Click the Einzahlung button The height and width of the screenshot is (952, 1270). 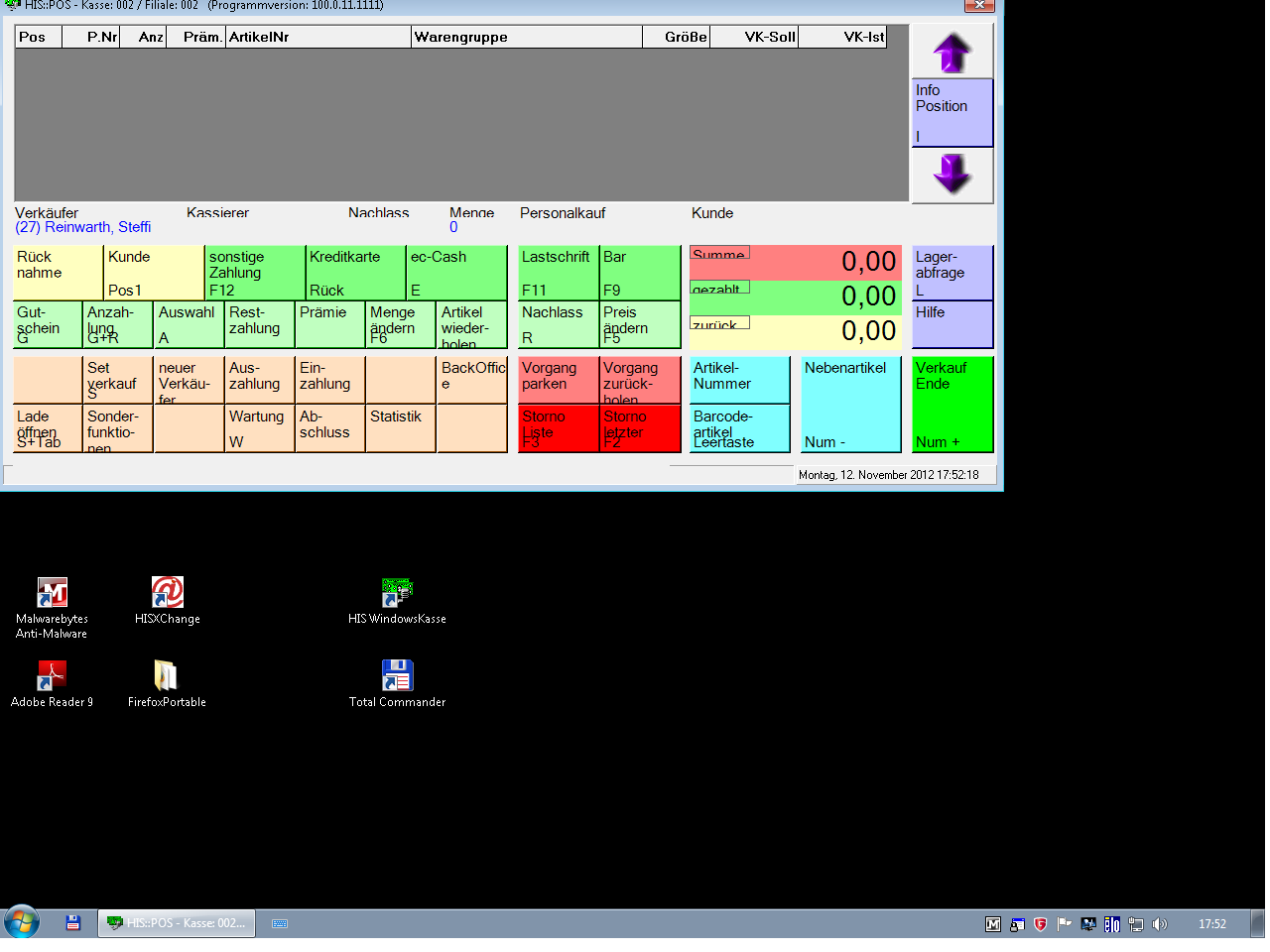(330, 380)
